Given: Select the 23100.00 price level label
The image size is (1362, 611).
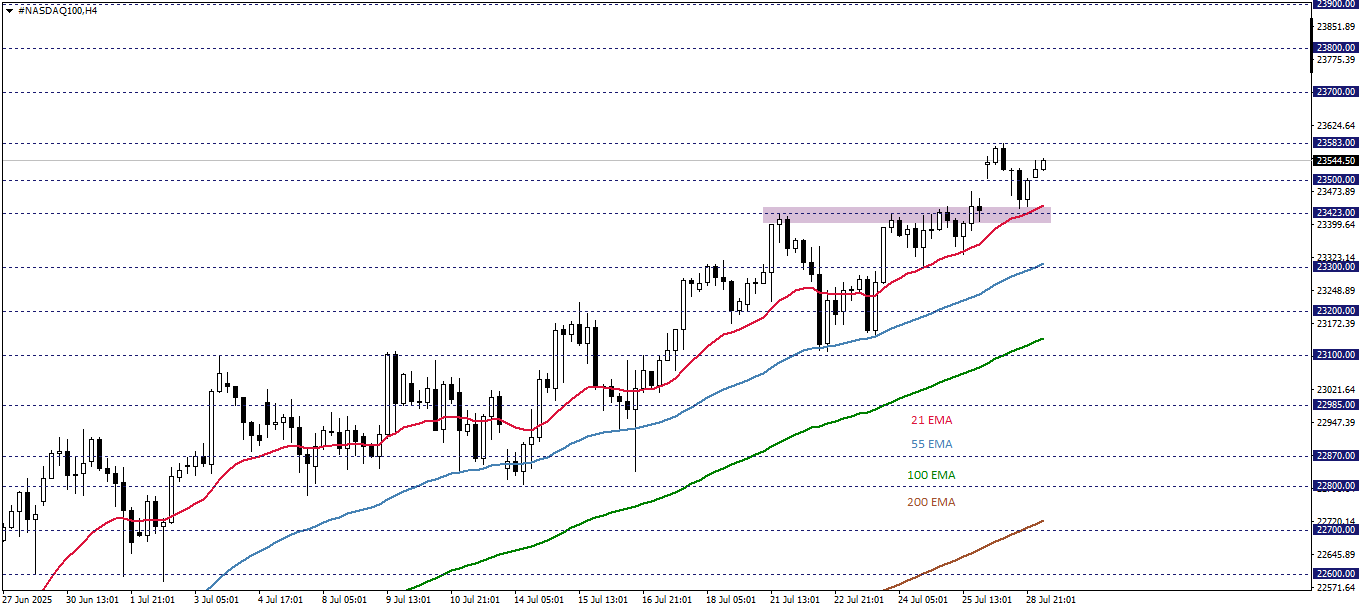Looking at the screenshot, I should [x=1336, y=355].
